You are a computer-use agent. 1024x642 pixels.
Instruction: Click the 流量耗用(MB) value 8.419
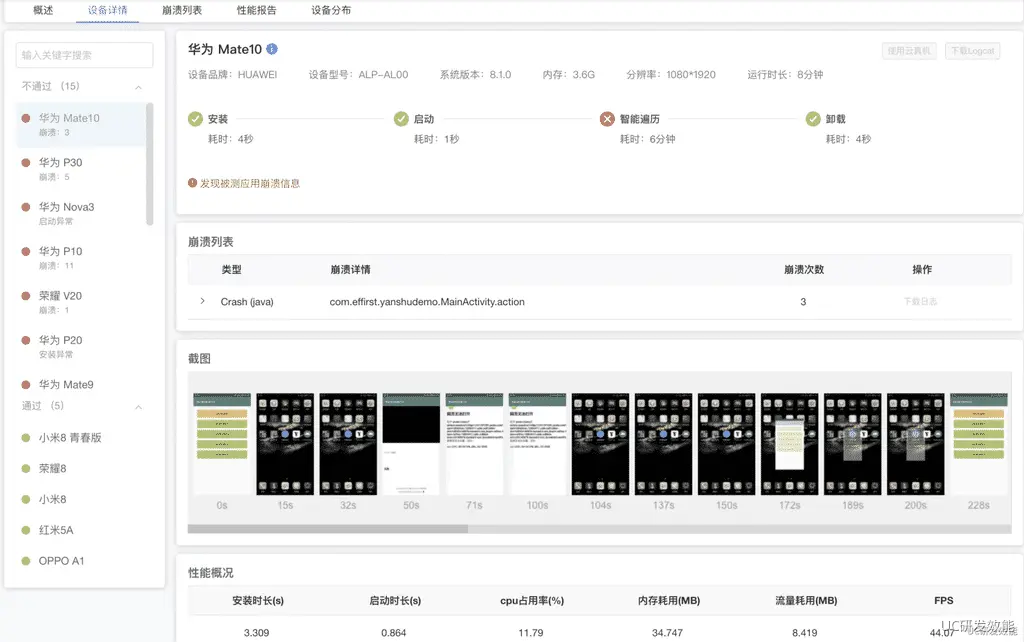[x=805, y=632]
